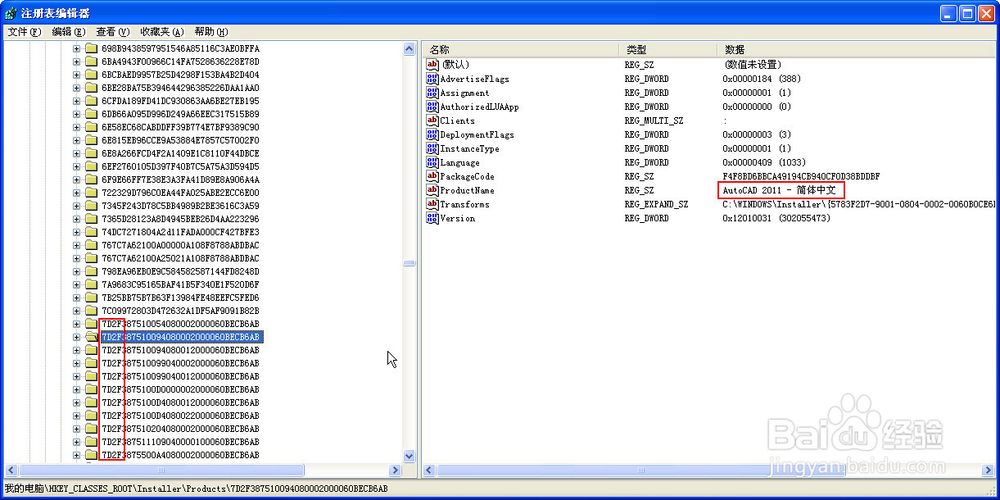The image size is (1000, 500).
Task: Select the Version DWORD value icon
Action: (432, 218)
